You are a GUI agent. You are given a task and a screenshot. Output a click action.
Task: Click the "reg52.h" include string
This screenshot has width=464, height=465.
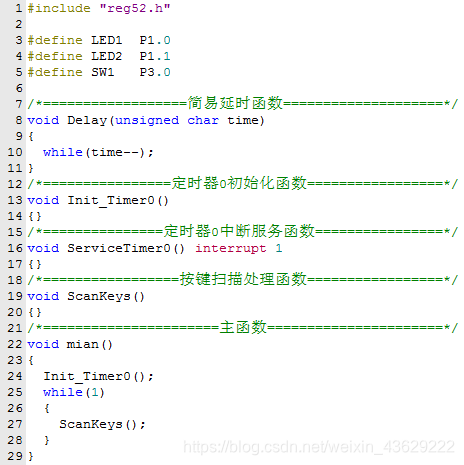pos(135,8)
